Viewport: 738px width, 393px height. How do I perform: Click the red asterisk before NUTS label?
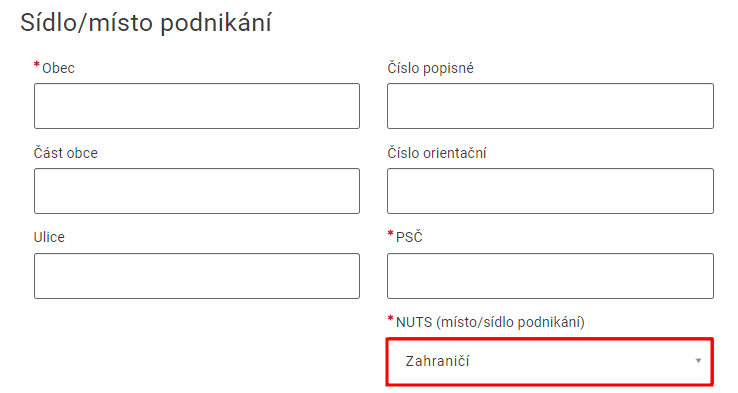click(x=390, y=319)
